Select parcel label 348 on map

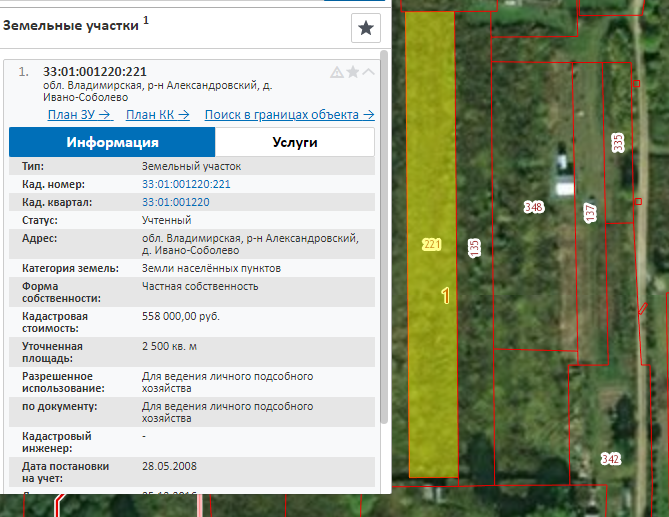(534, 207)
